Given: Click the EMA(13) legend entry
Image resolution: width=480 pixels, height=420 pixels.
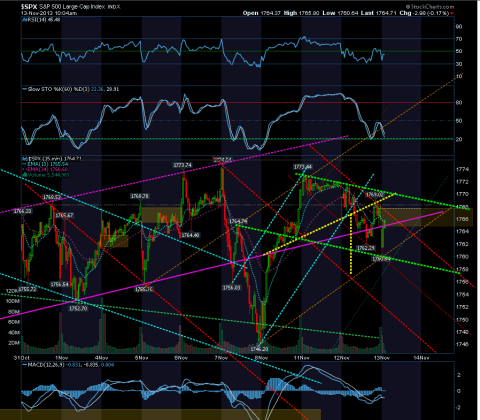Looking at the screenshot, I should 45,164.
